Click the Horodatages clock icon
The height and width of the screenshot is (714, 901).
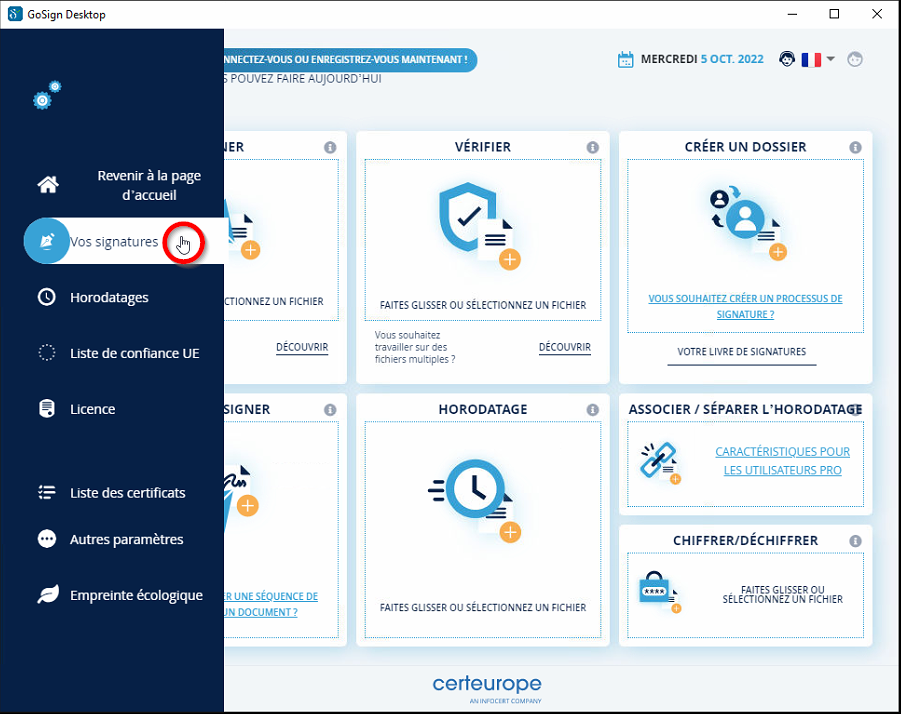tap(47, 297)
